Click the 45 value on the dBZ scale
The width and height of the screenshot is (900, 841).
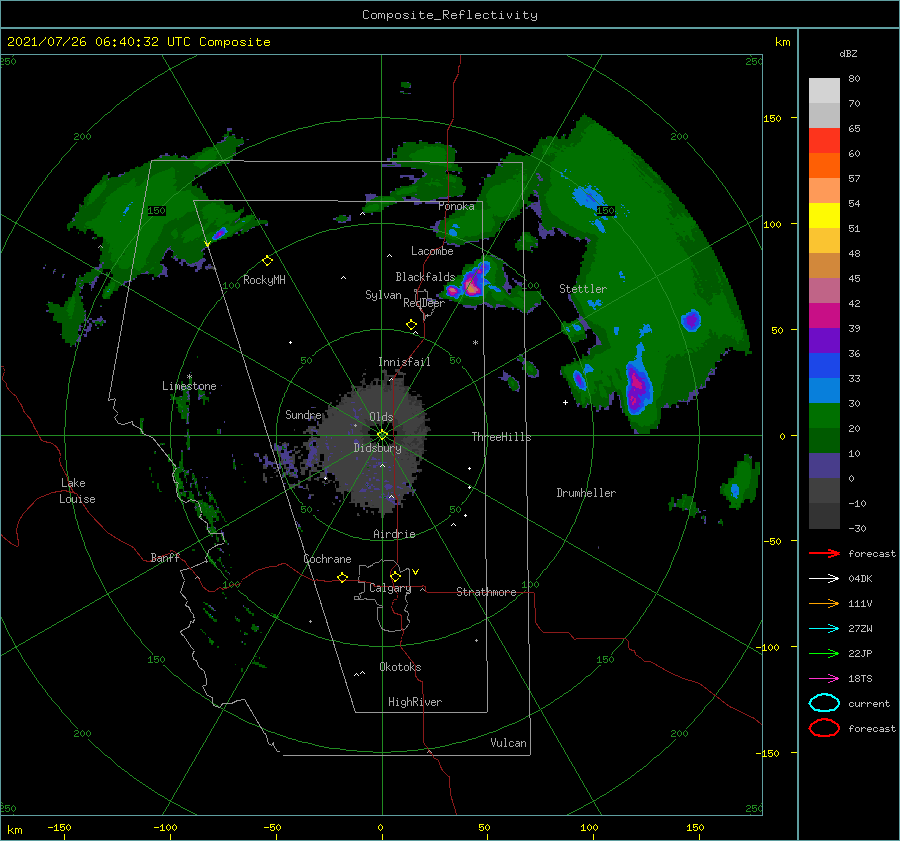(x=854, y=278)
